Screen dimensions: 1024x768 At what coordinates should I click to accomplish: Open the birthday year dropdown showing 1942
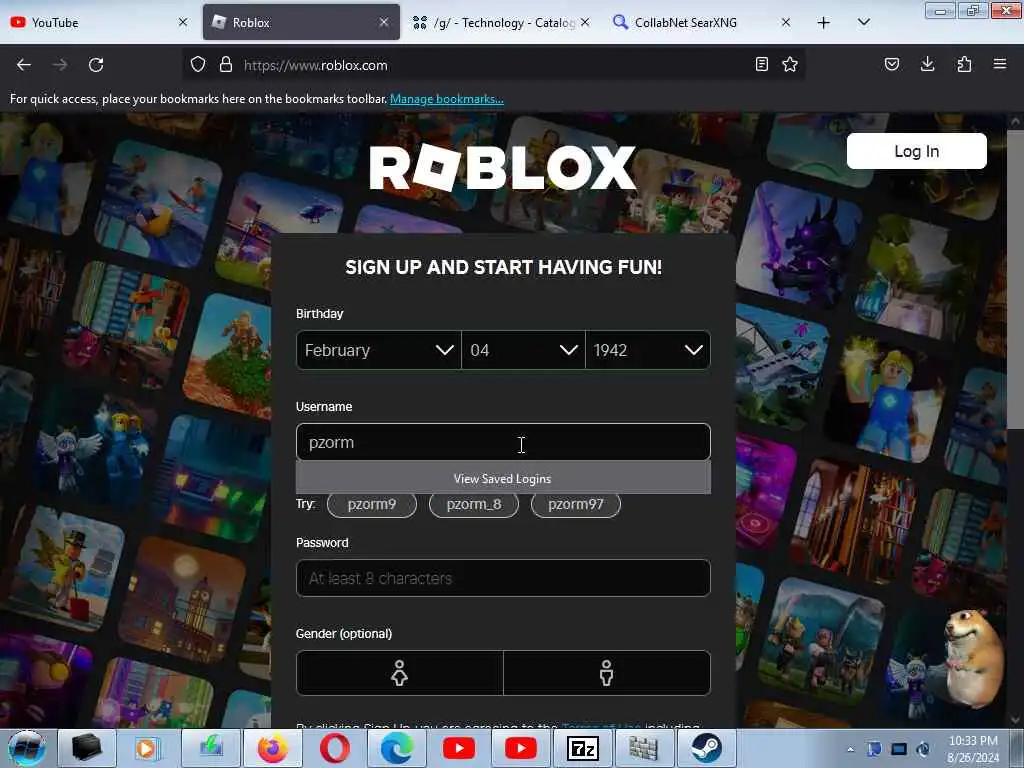tap(648, 350)
